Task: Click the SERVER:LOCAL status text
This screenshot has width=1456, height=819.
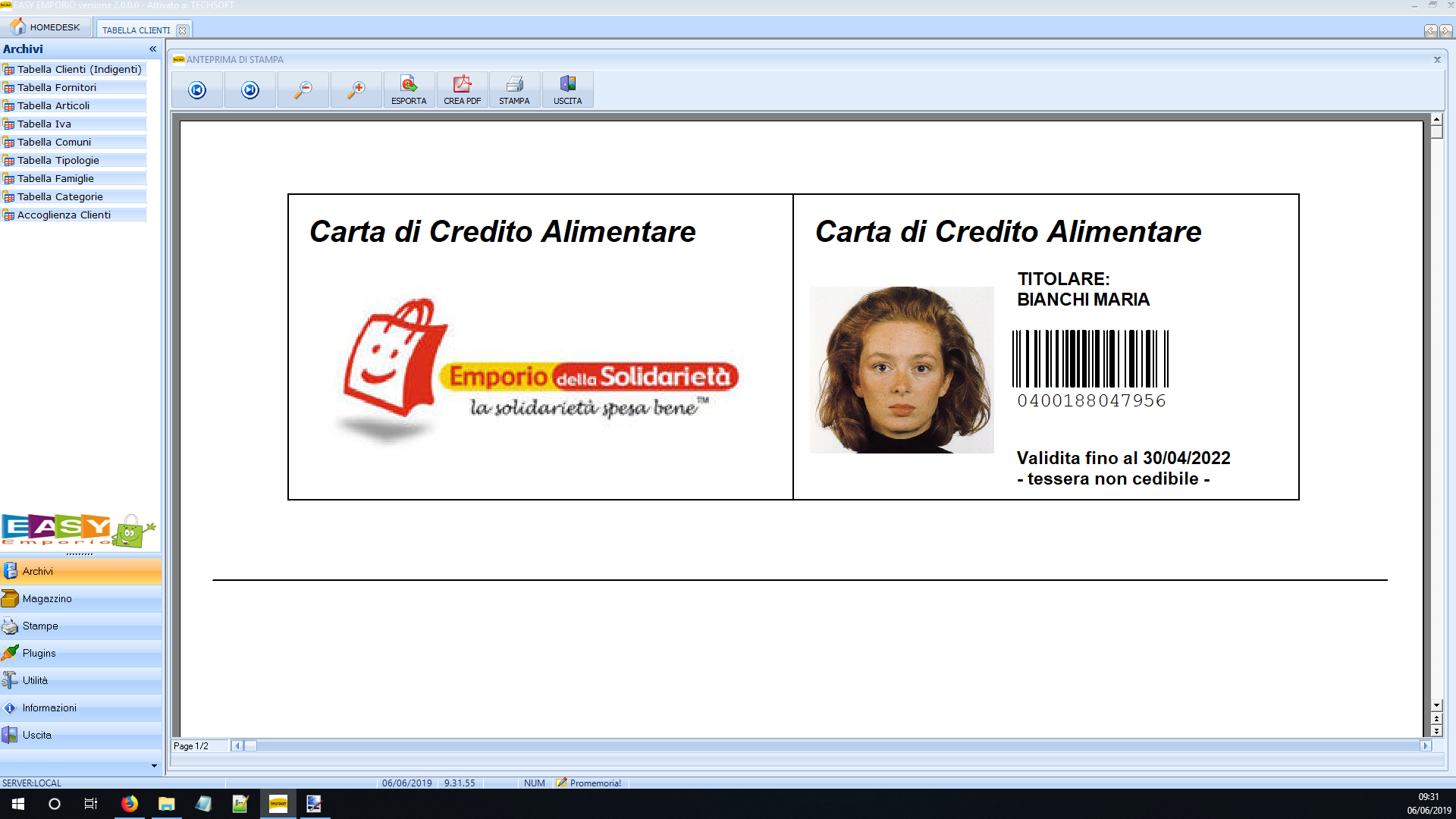Action: [32, 783]
